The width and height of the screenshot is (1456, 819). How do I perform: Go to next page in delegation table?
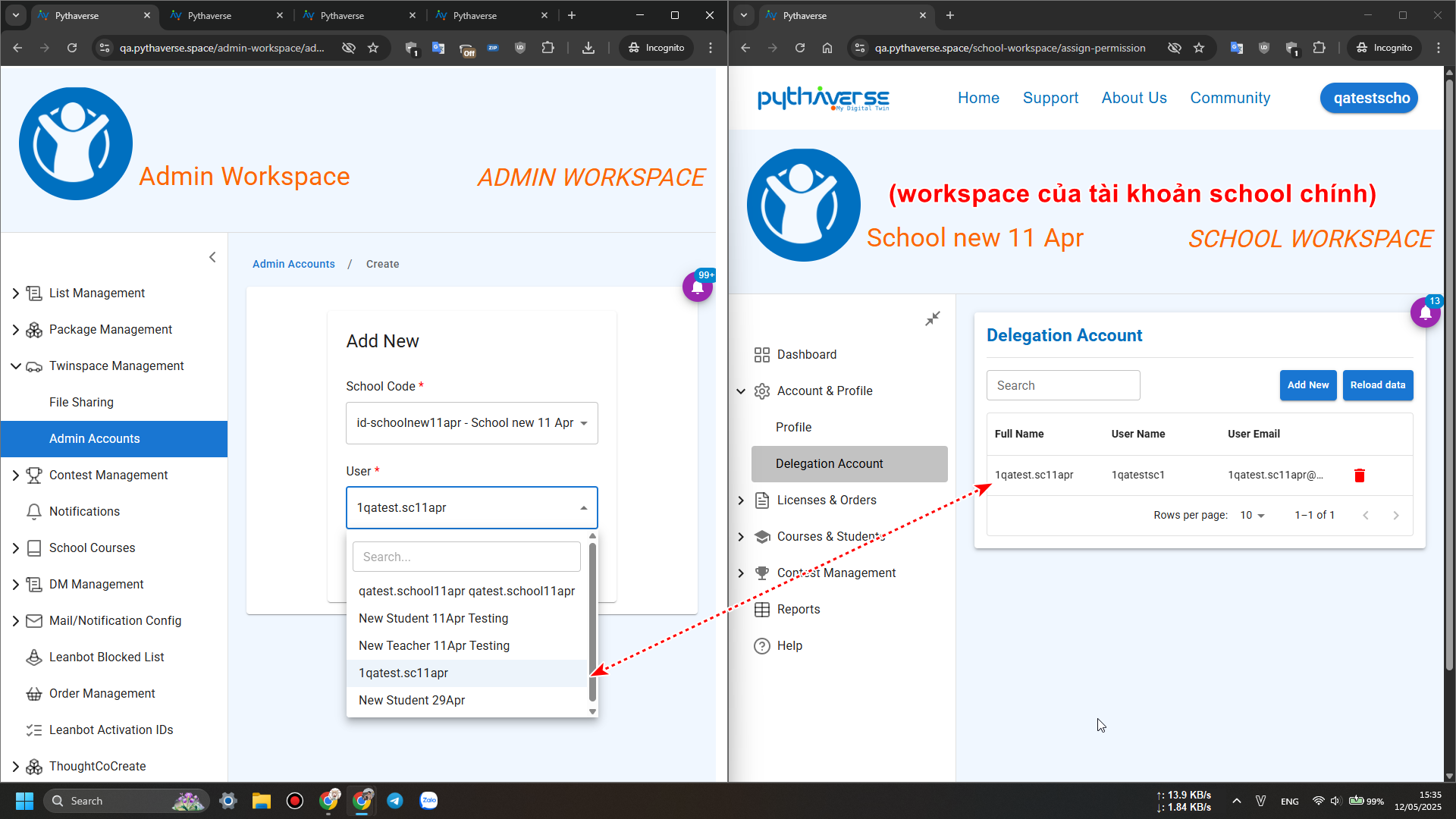click(1395, 516)
